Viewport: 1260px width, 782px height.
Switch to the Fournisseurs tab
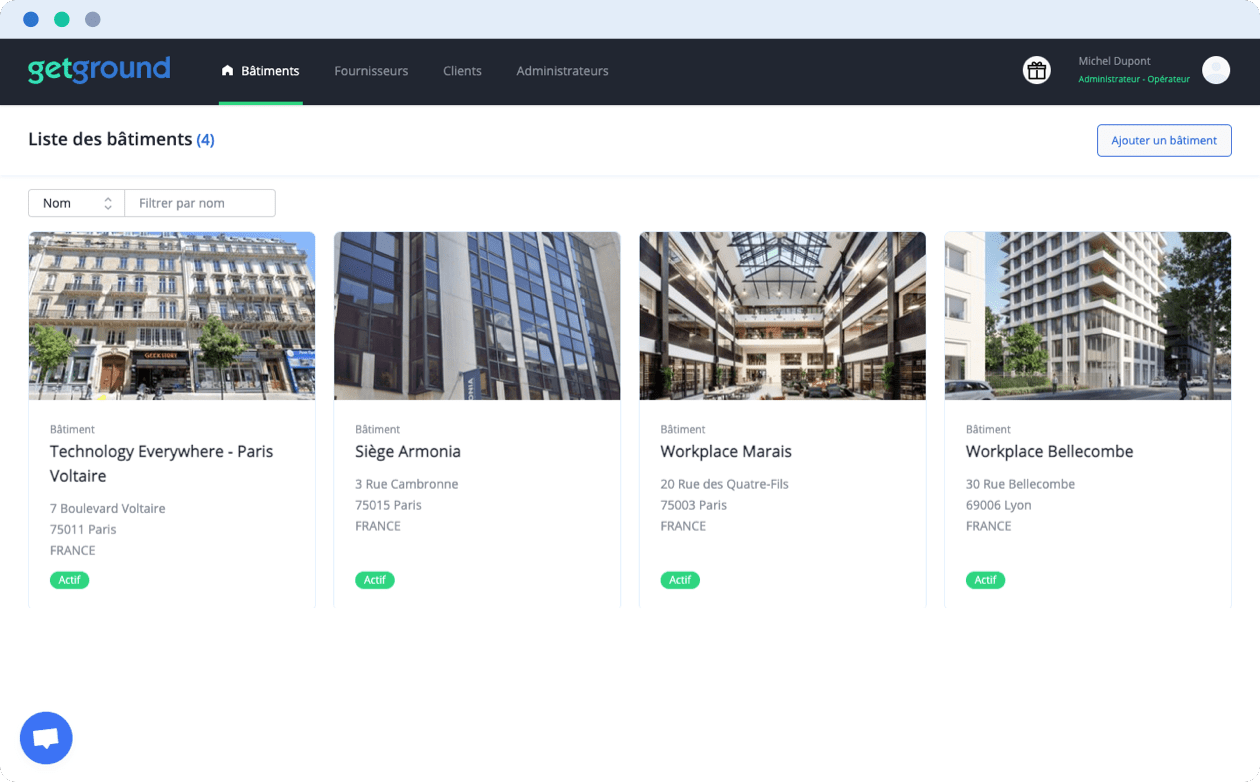pos(371,71)
